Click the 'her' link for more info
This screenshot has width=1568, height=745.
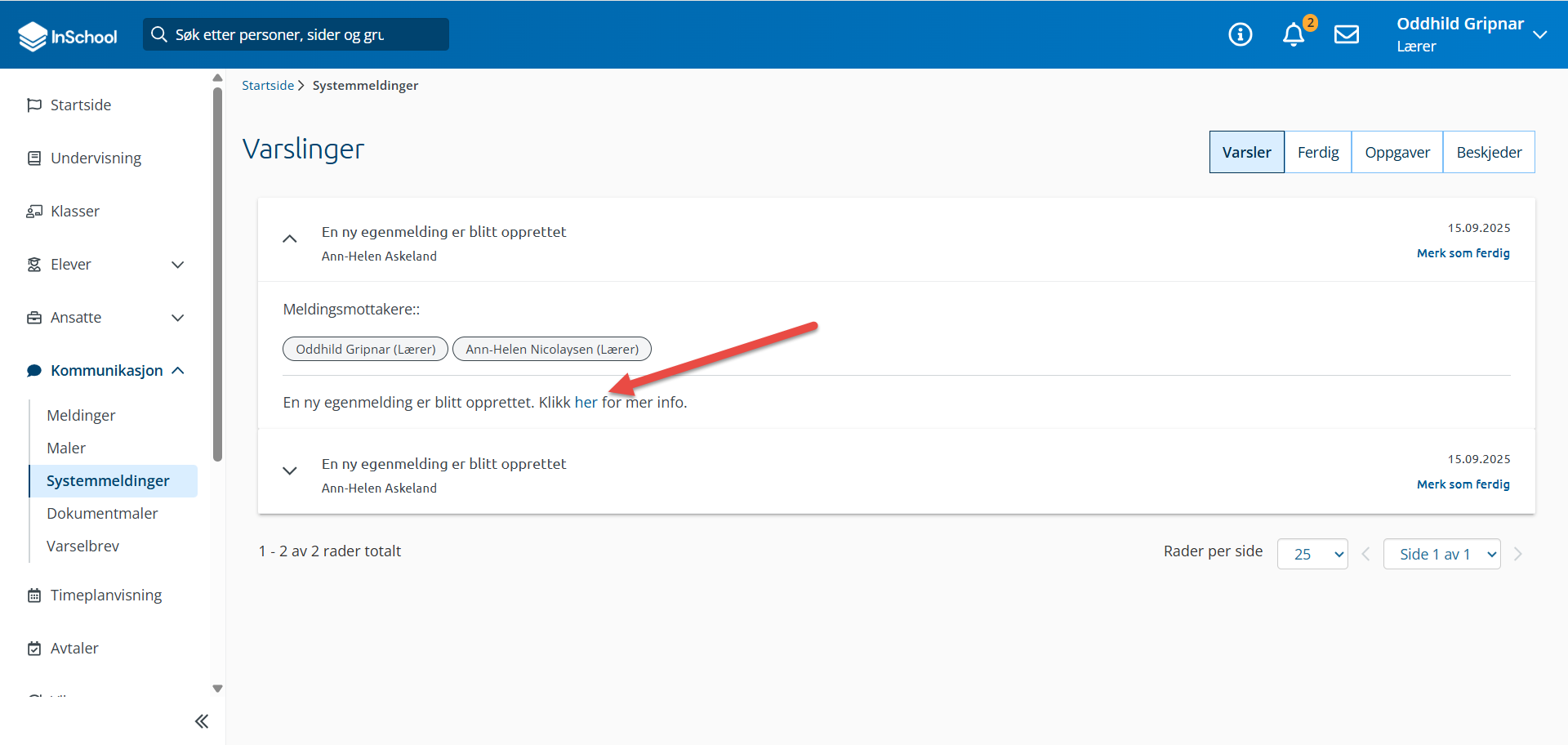(586, 403)
